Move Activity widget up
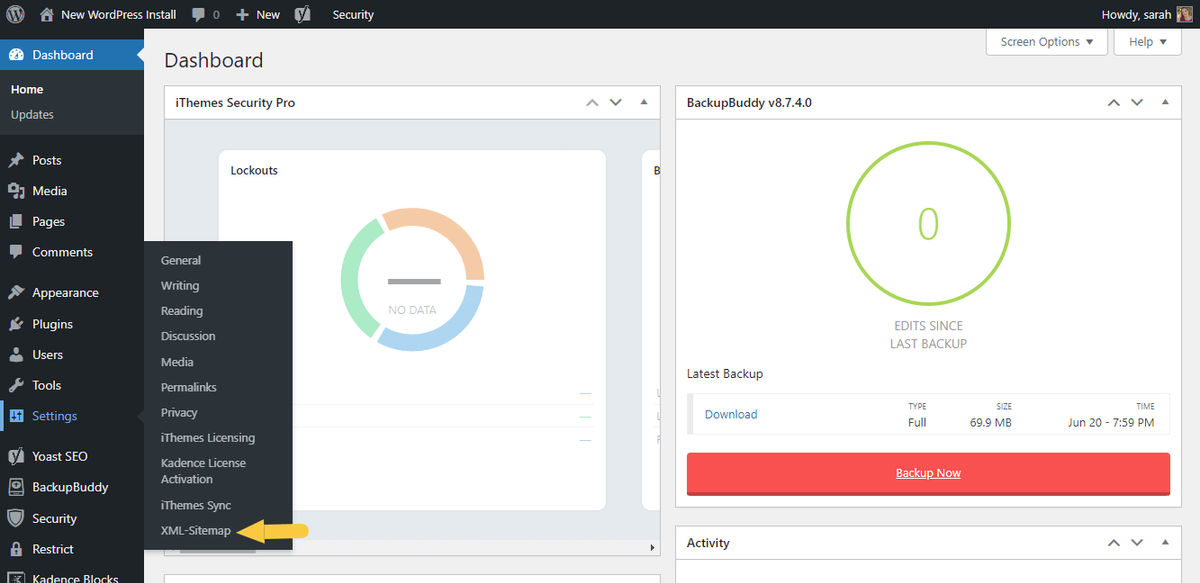Screen dimensions: 1200x583 [x=1114, y=543]
